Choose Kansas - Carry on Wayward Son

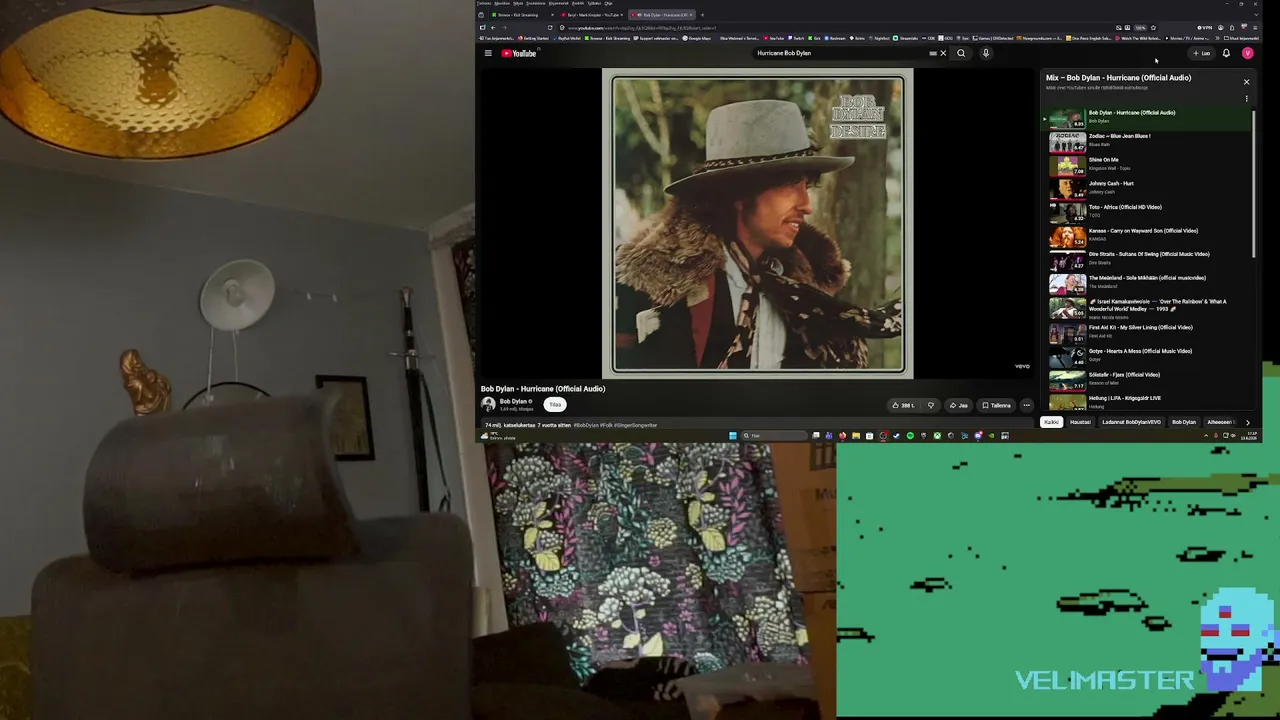(x=1148, y=235)
